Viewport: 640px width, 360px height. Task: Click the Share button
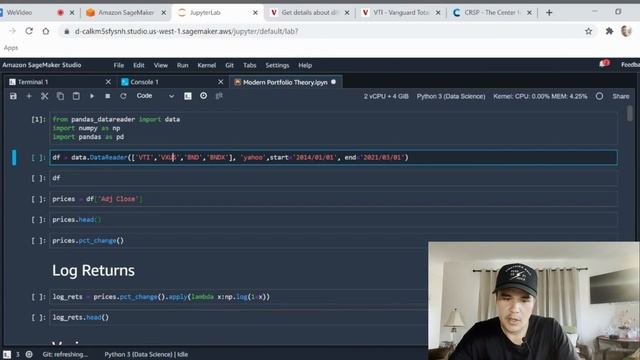(x=620, y=96)
